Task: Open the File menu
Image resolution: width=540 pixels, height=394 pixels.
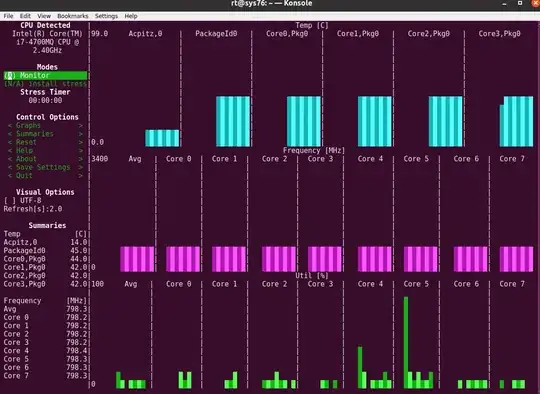Action: pos(8,16)
